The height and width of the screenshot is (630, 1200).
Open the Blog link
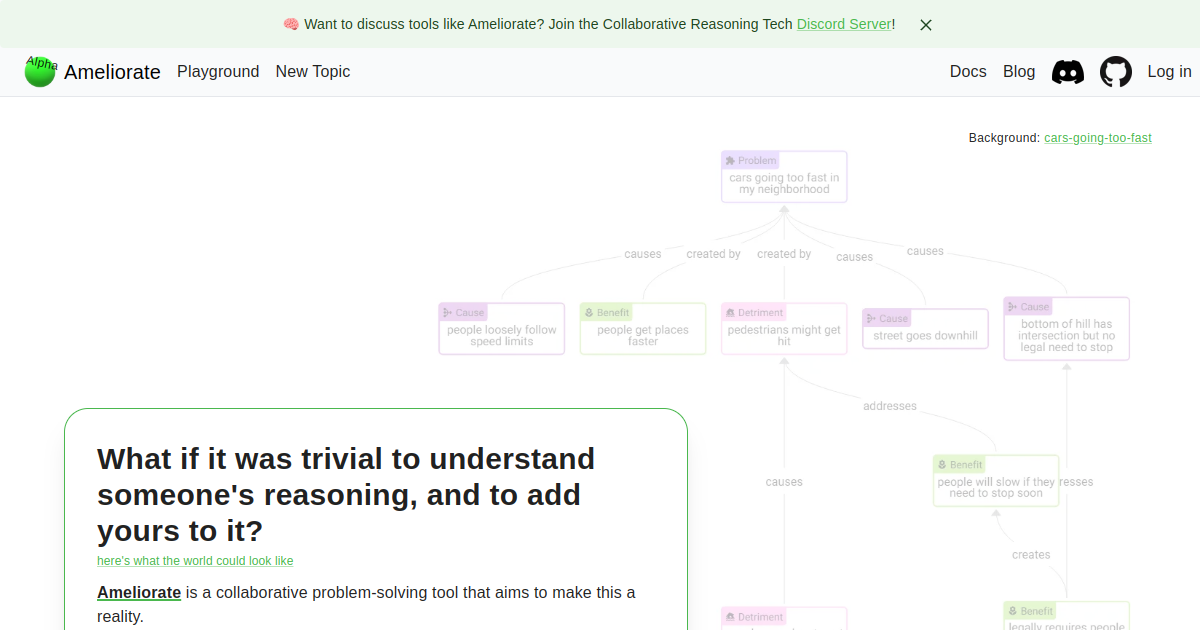coord(1019,72)
